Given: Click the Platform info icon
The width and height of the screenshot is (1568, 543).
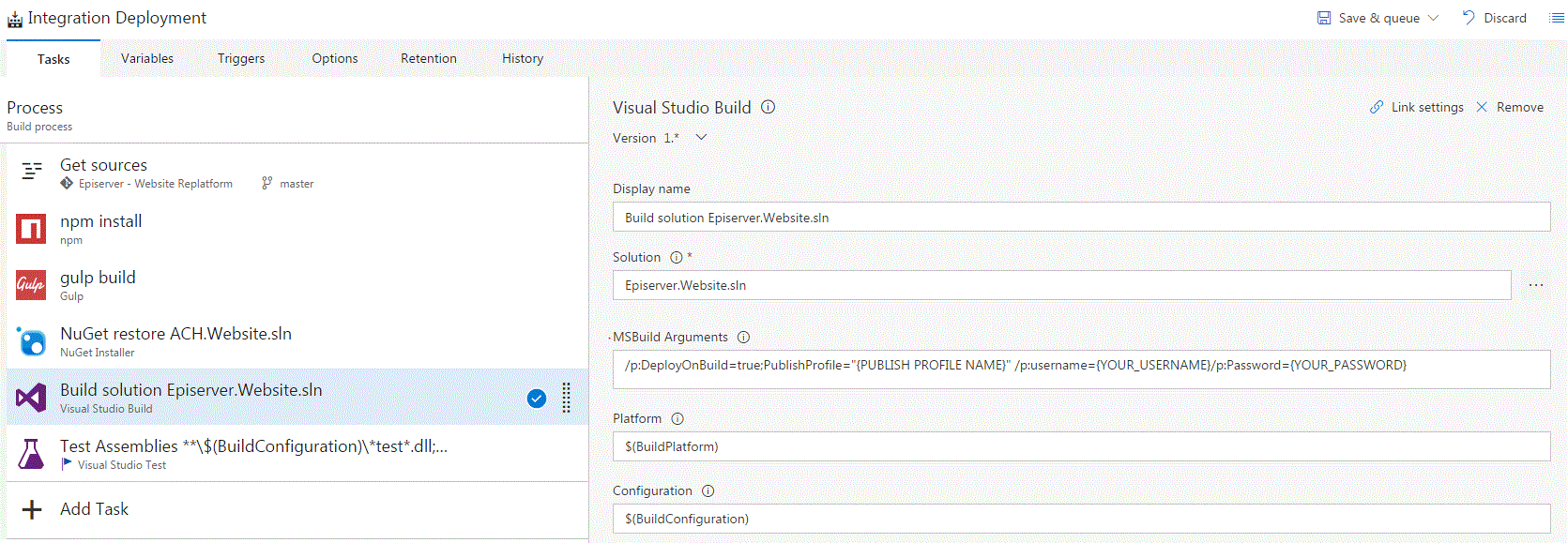Looking at the screenshot, I should pyautogui.click(x=677, y=418).
